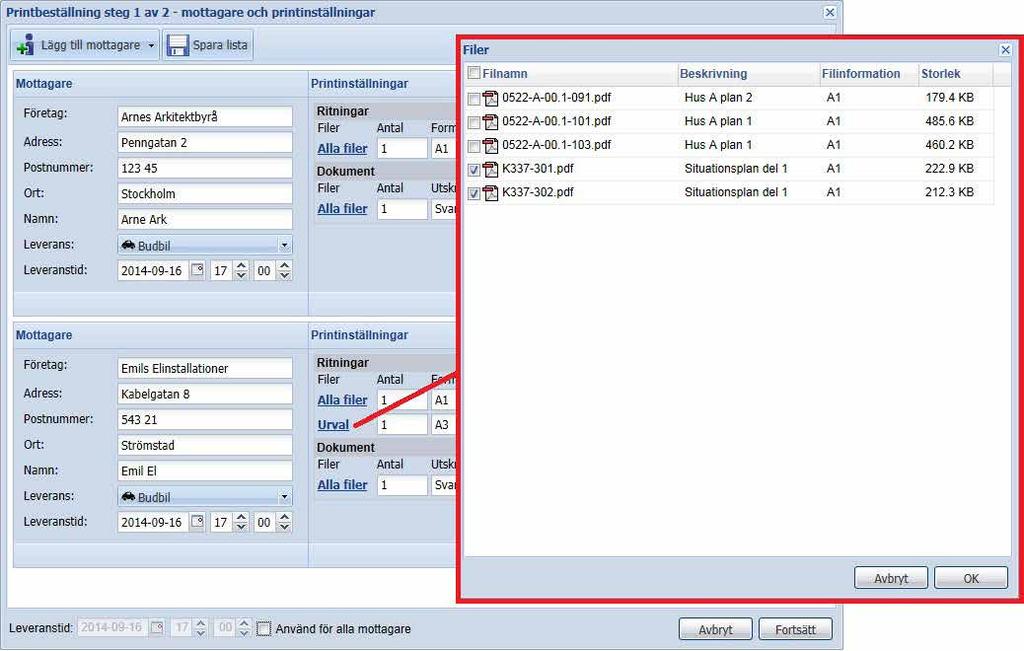This screenshot has height=651, width=1024.
Task: Click Avbryt in the print order window
Action: pos(716,629)
